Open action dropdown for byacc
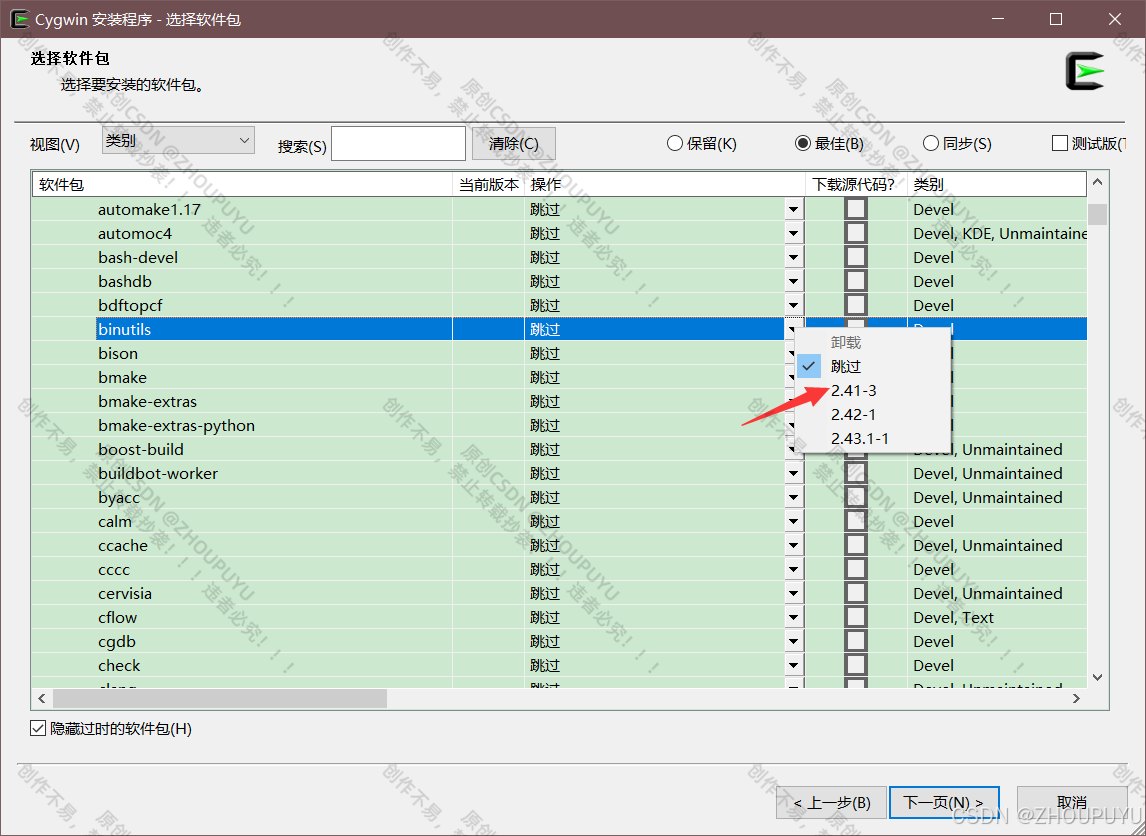Image resolution: width=1146 pixels, height=836 pixels. [x=794, y=498]
